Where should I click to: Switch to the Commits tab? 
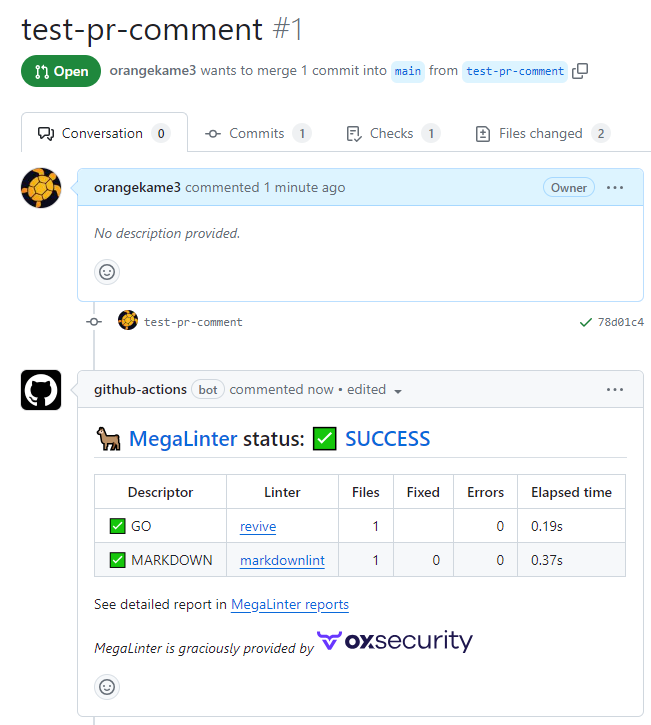[x=258, y=134]
